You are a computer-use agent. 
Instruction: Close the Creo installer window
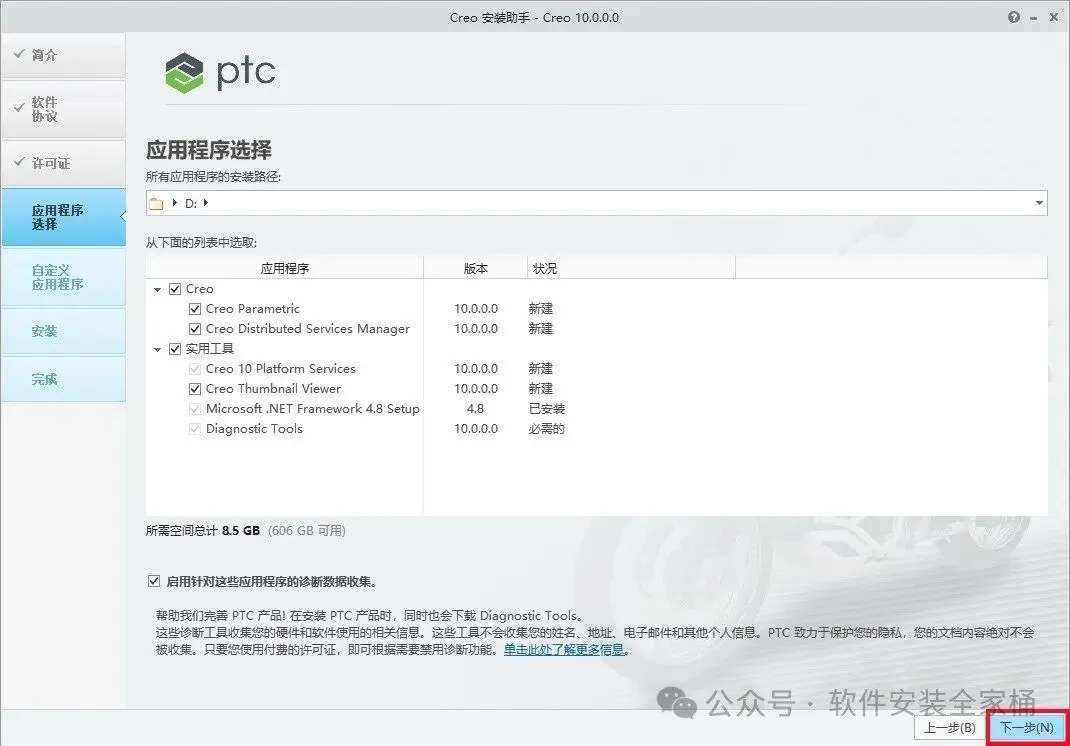[x=1054, y=17]
